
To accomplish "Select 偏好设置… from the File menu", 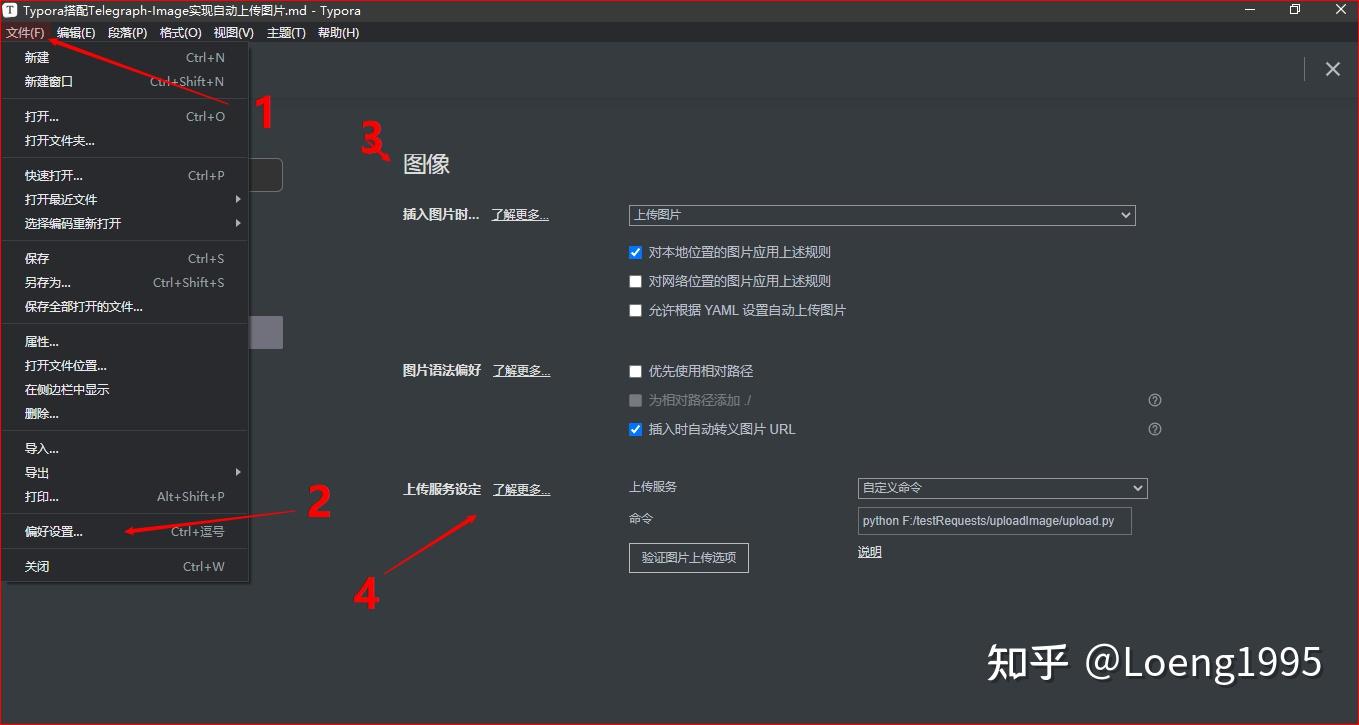I will [x=55, y=531].
